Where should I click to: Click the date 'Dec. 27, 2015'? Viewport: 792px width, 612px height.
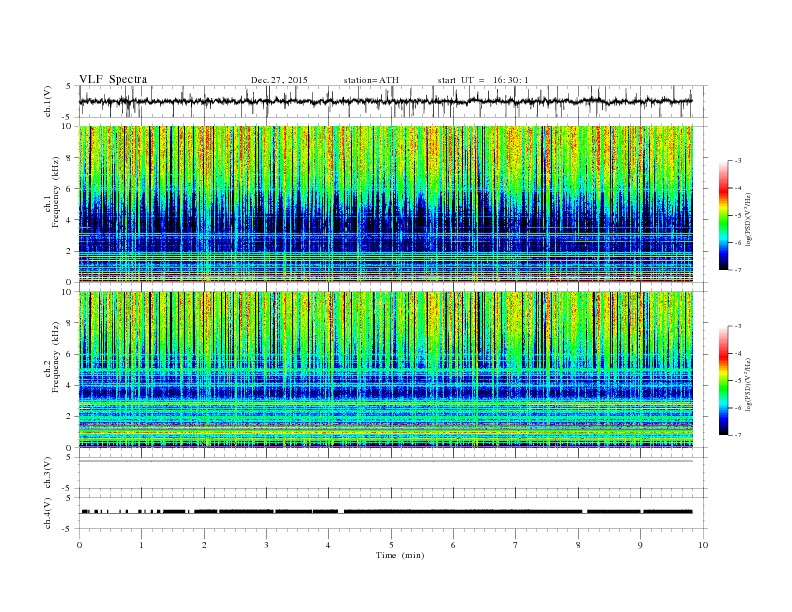pos(279,80)
